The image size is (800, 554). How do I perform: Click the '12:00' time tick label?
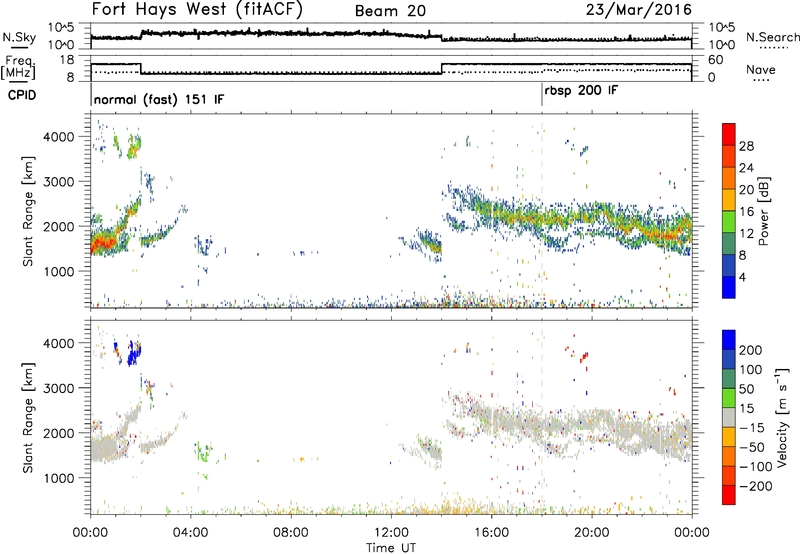click(391, 533)
